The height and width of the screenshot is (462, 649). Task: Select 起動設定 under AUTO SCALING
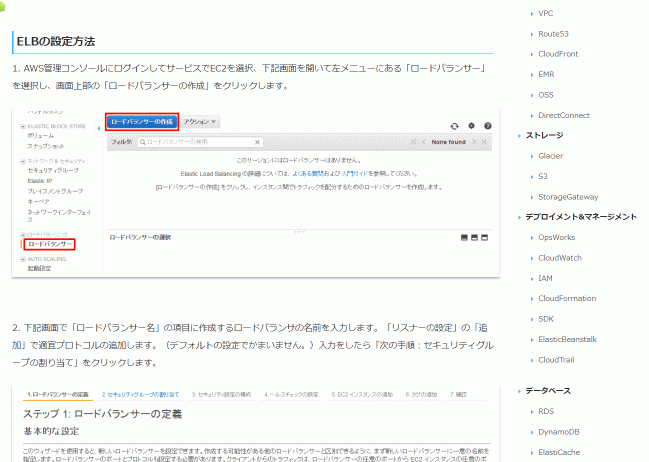click(39, 268)
